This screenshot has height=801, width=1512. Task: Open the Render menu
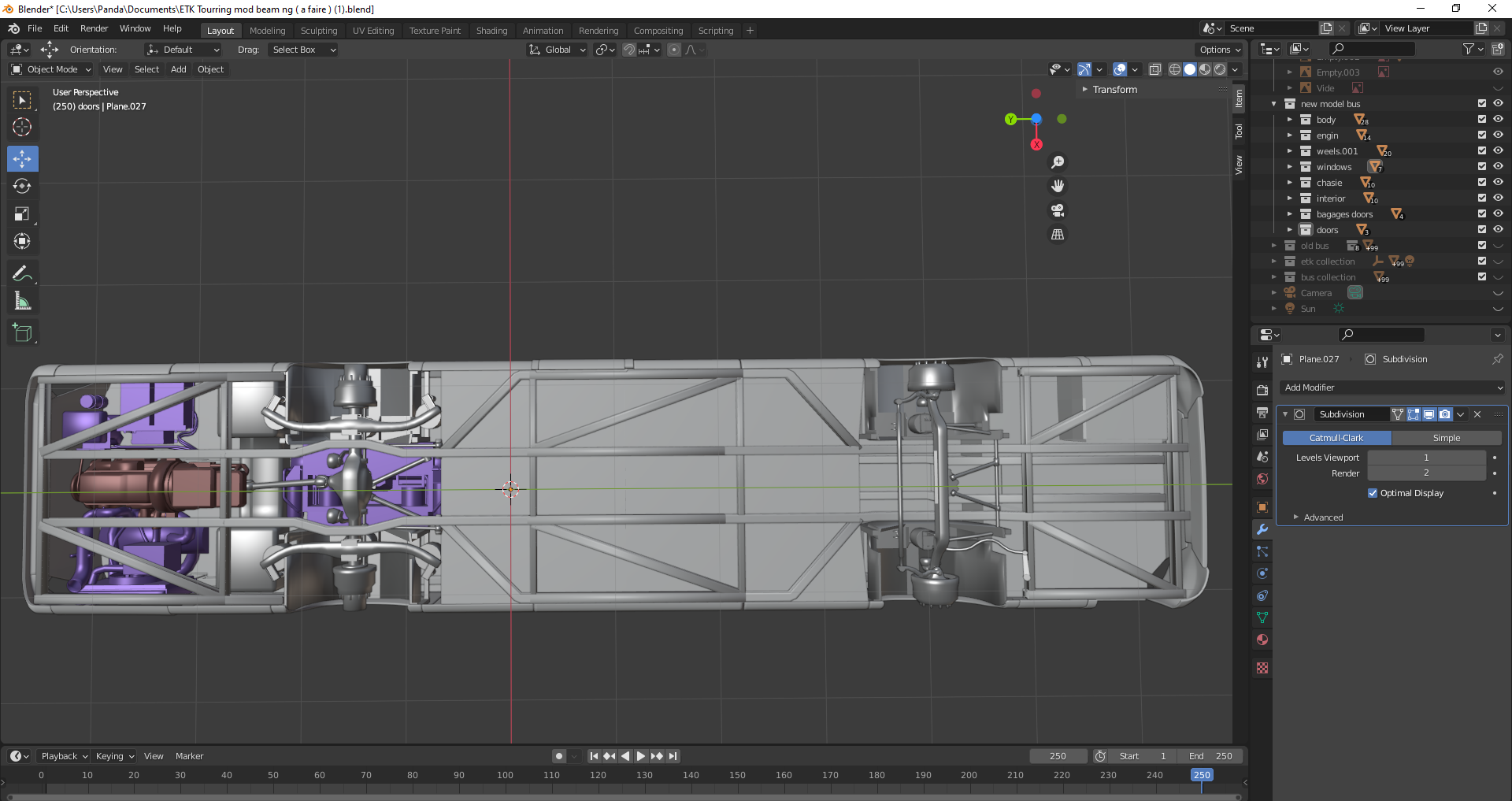(94, 28)
